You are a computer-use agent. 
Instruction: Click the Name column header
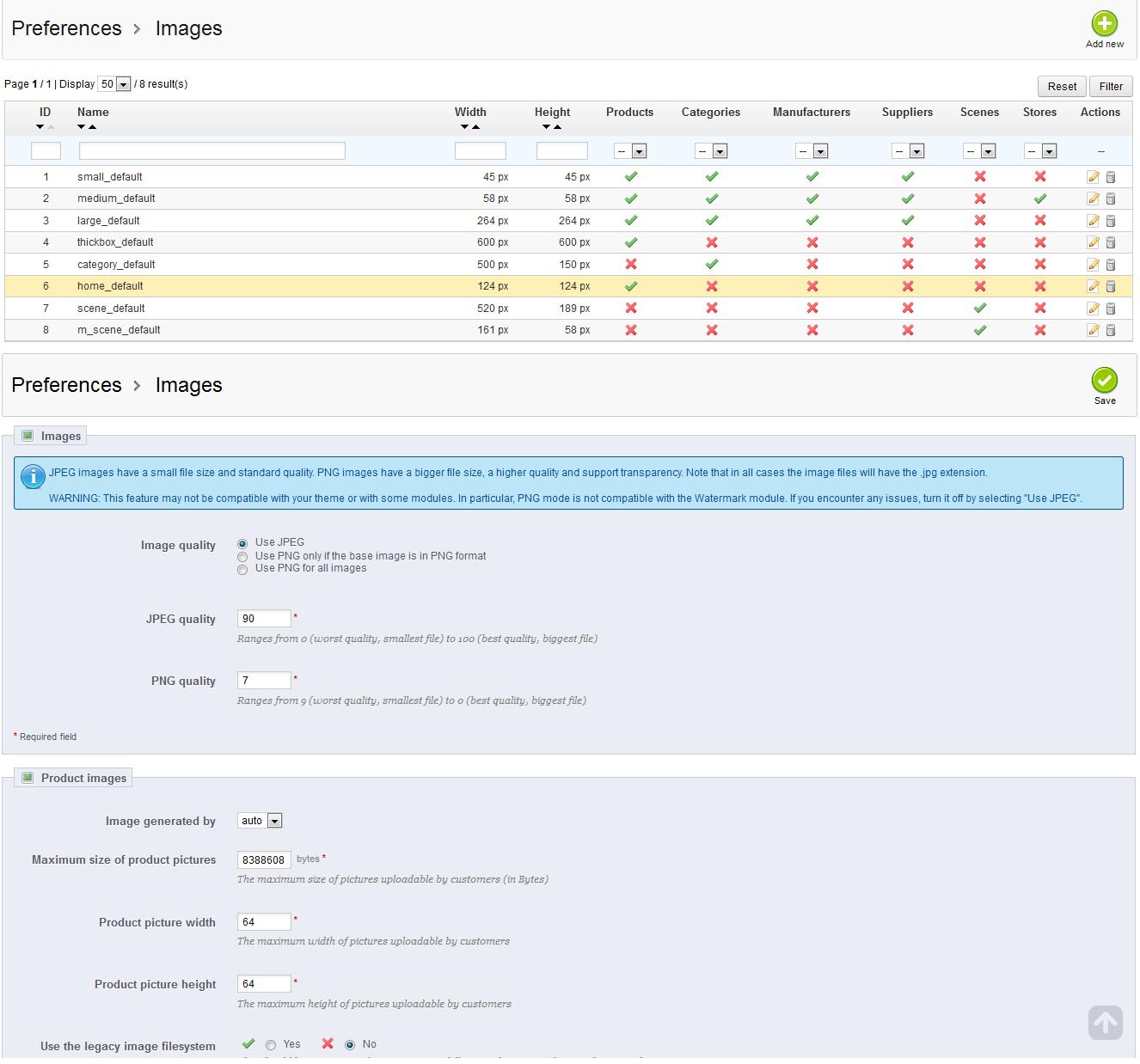93,113
